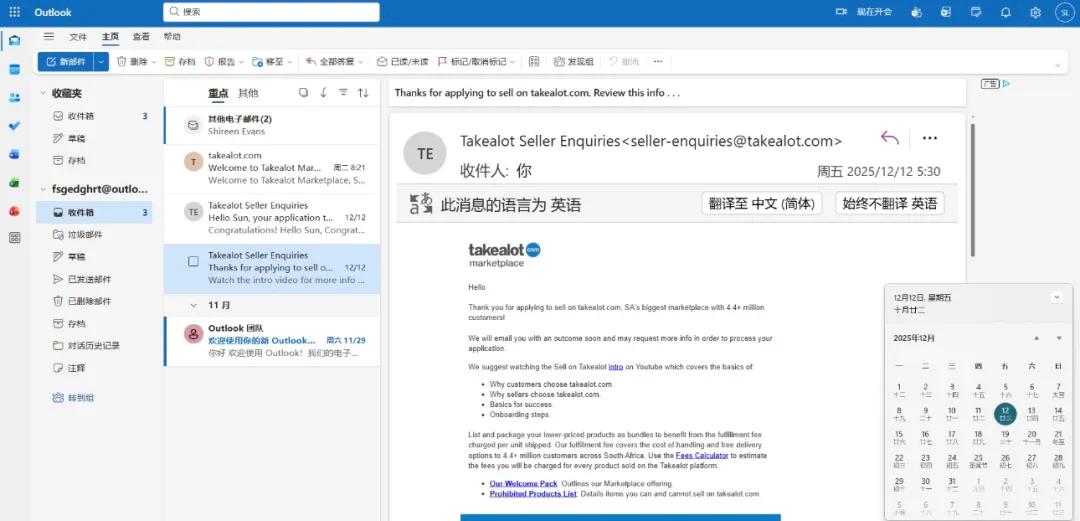
Task: Select the Focused (重点) inbox tab
Action: point(218,93)
